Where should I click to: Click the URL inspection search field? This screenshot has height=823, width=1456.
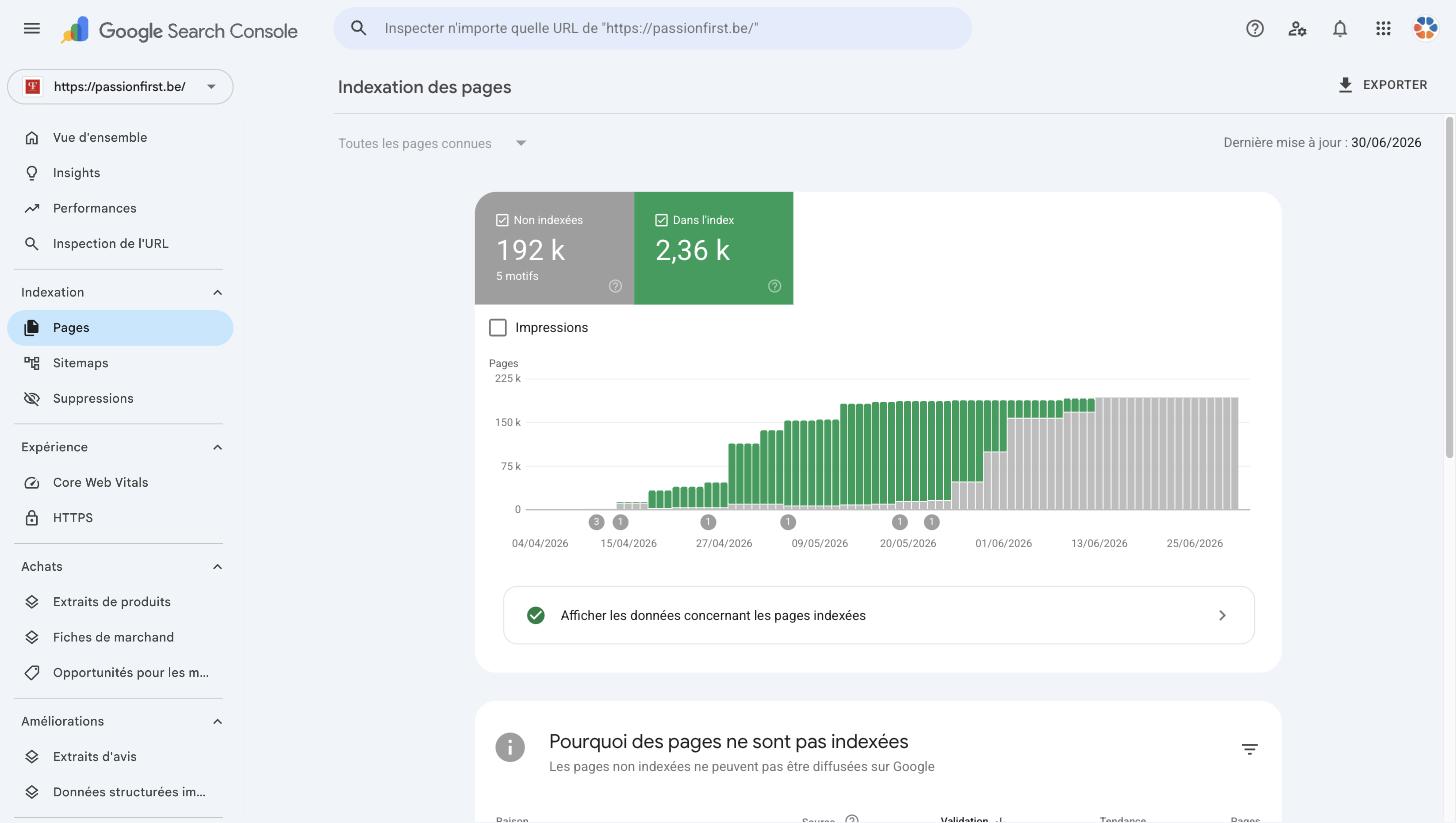pos(652,28)
